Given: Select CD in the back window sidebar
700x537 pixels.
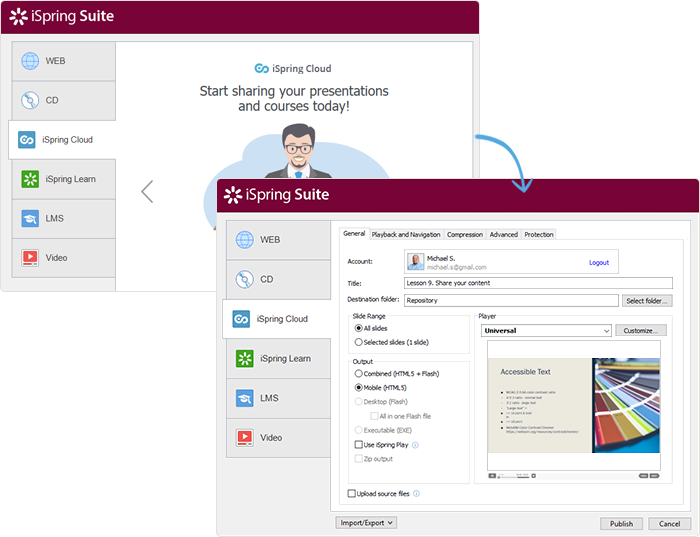Looking at the screenshot, I should tap(63, 100).
